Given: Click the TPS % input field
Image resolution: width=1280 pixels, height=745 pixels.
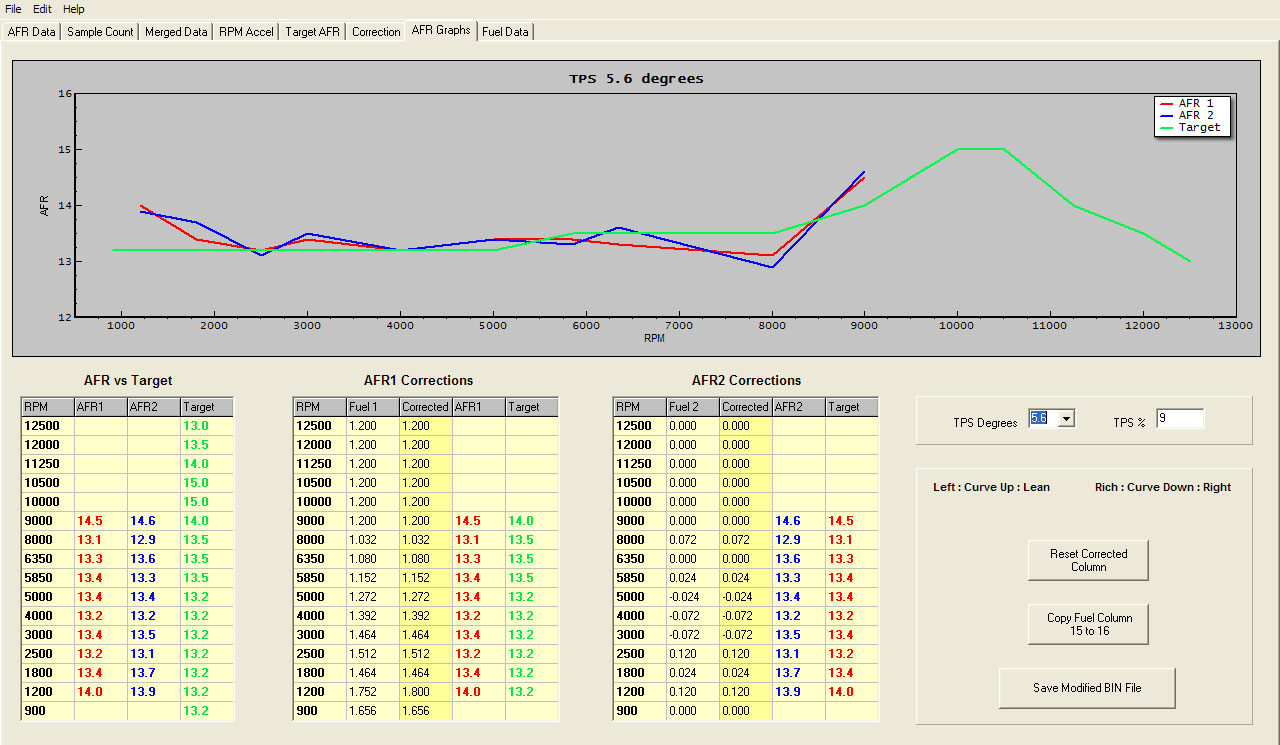Looking at the screenshot, I should (x=1180, y=418).
